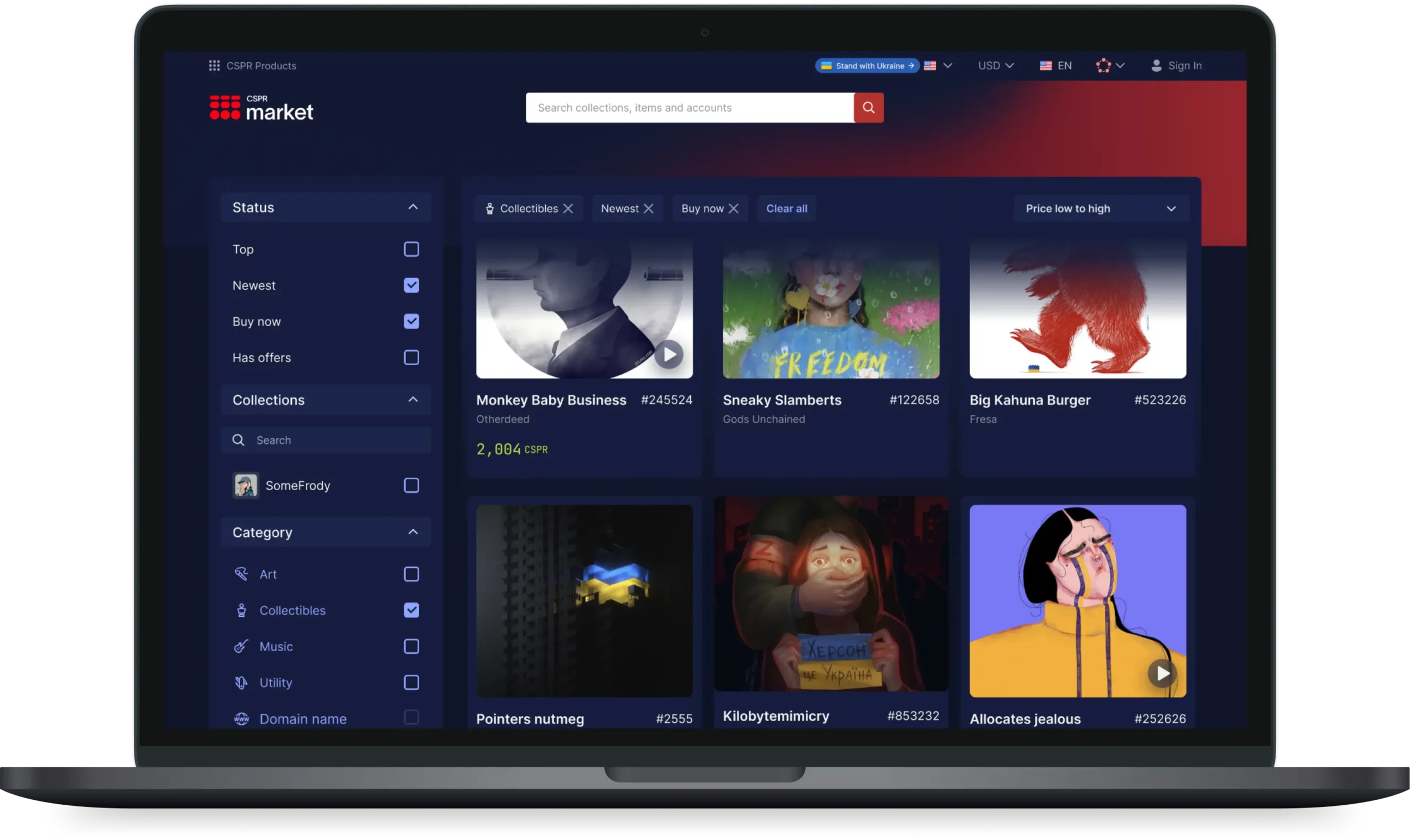Viewport: 1410px width, 840px height.
Task: Remove the Collectibles filter chip via X
Action: (568, 209)
